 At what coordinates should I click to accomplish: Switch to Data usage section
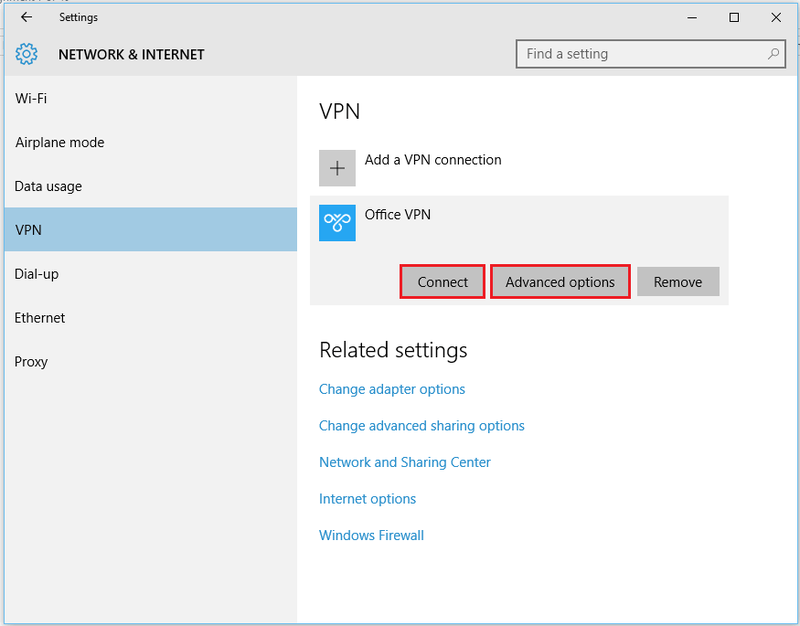point(151,186)
